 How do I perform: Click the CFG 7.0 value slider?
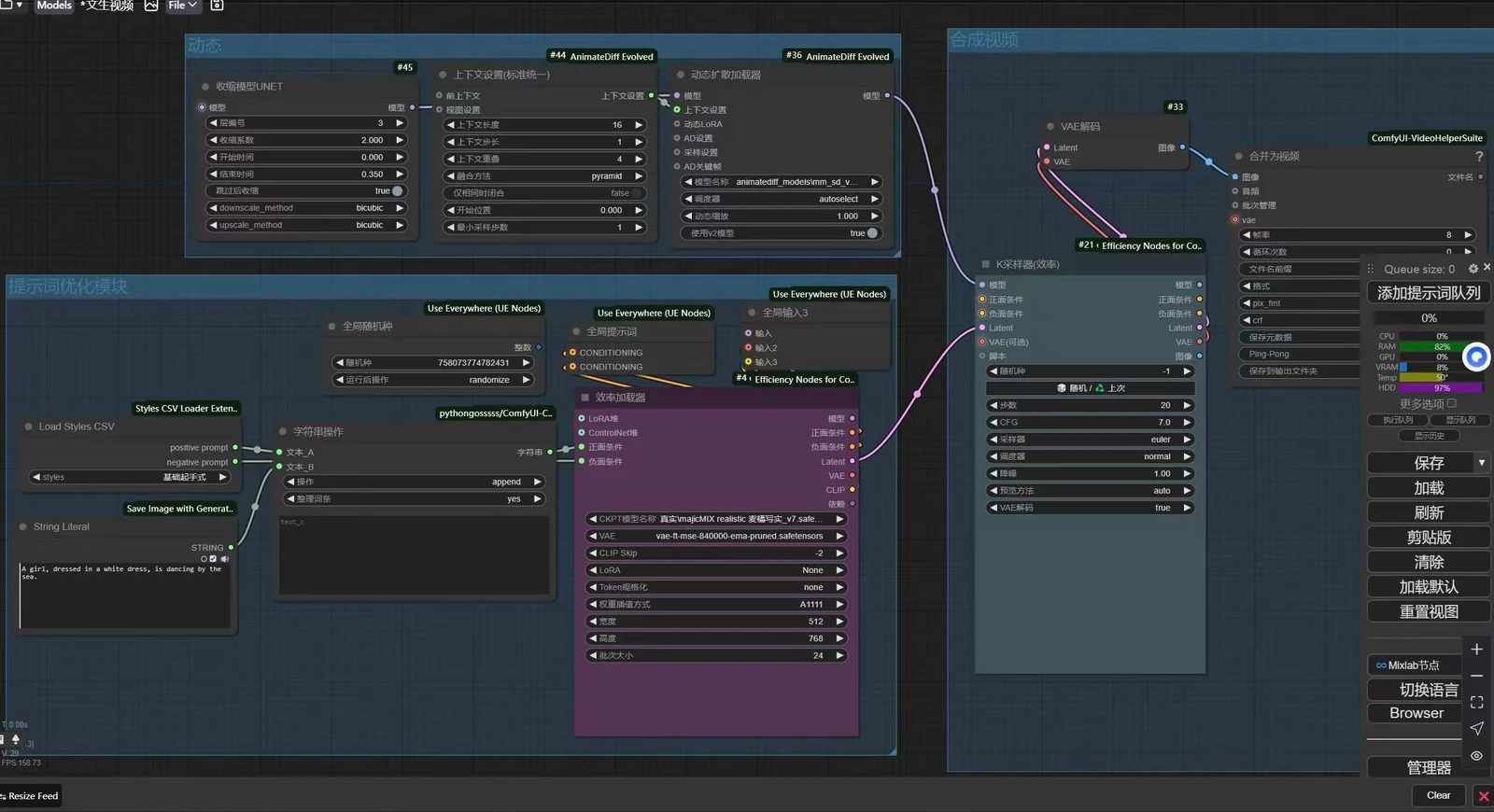click(x=1090, y=422)
